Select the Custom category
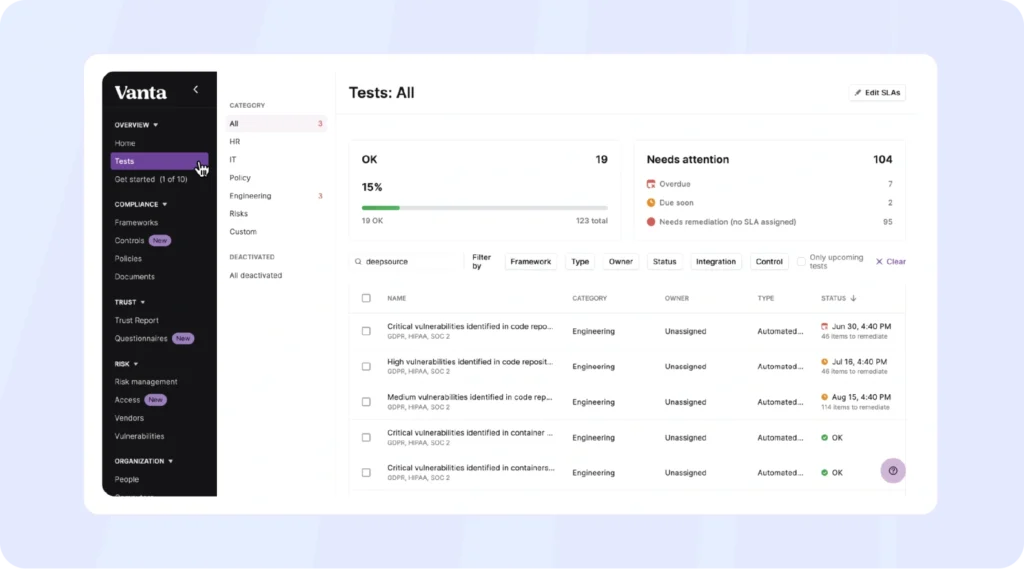The width and height of the screenshot is (1024, 569). (x=243, y=232)
